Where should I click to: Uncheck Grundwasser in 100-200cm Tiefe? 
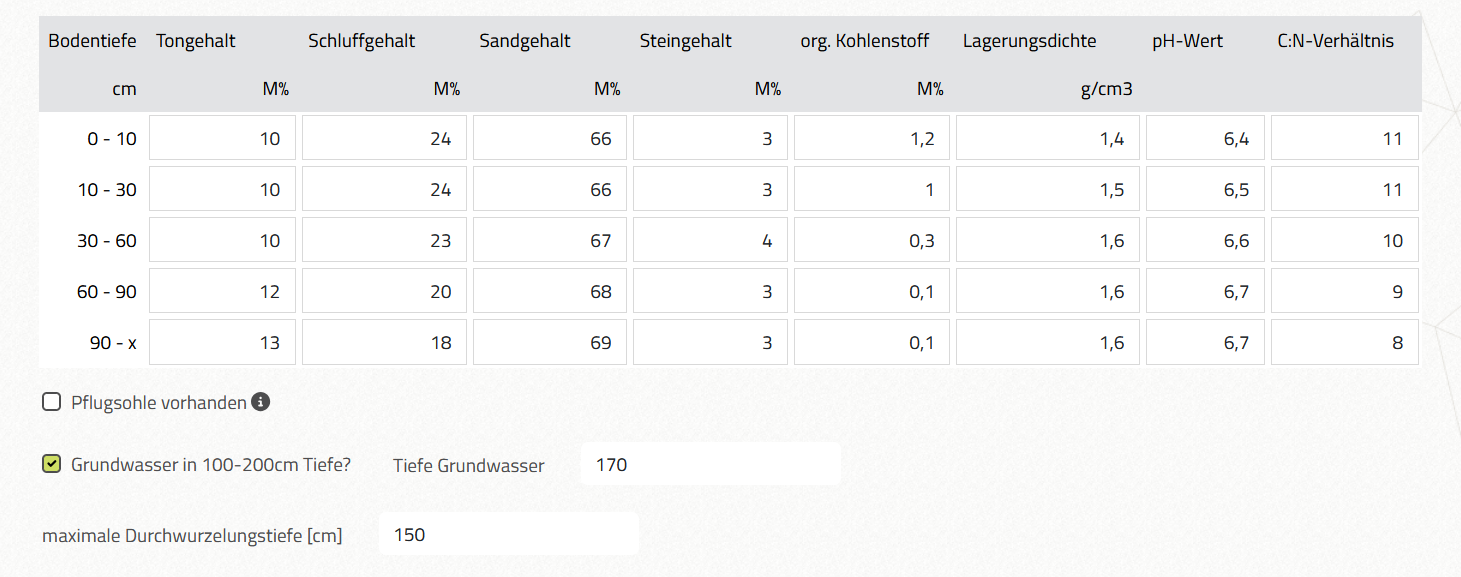tap(51, 464)
